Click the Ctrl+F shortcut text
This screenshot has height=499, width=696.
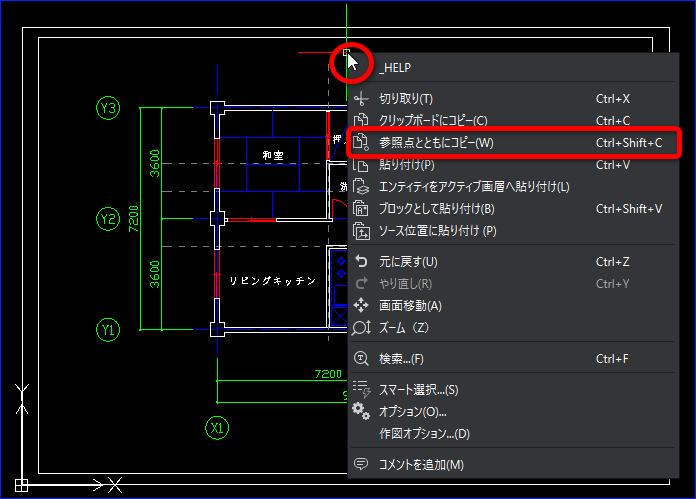pyautogui.click(x=612, y=358)
